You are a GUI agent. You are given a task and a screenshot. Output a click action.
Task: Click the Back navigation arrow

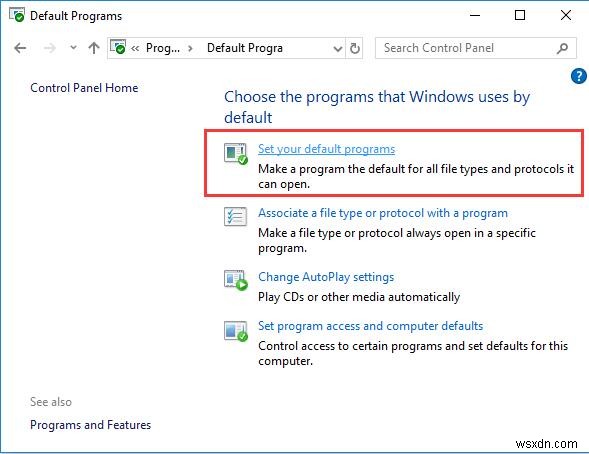pos(20,48)
